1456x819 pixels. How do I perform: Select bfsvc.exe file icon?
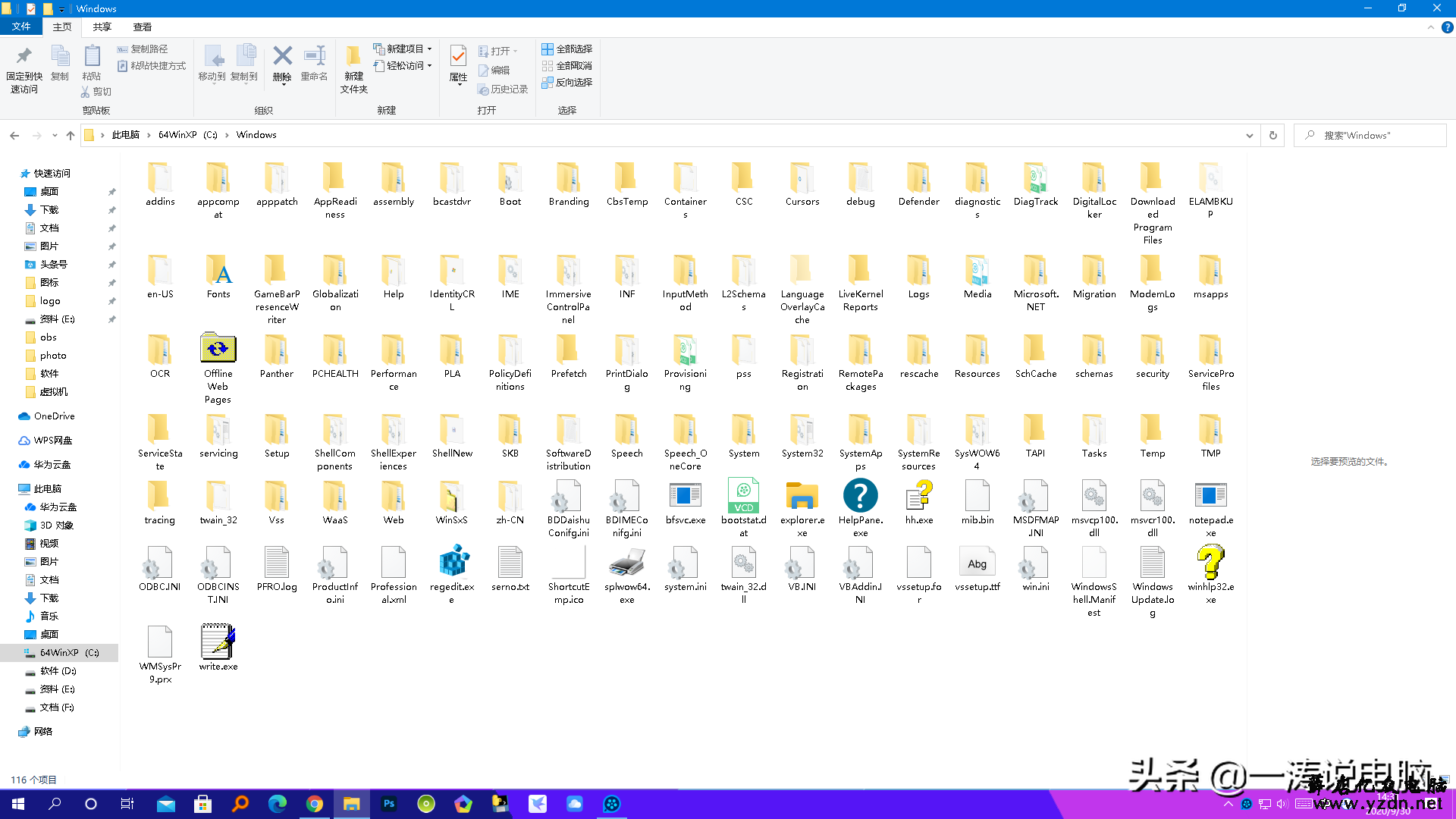click(x=686, y=496)
